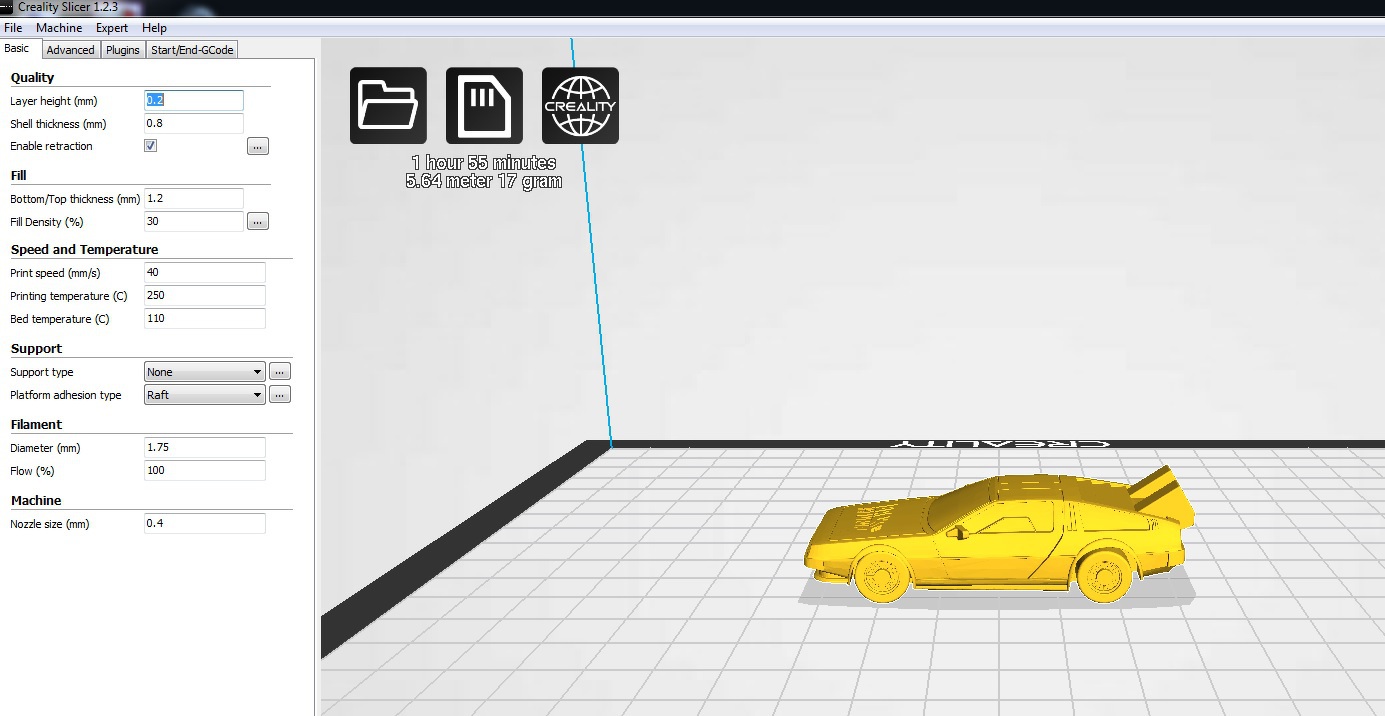Image resolution: width=1385 pixels, height=716 pixels.
Task: Click the Bottom/Top thickness input field
Action: click(x=194, y=199)
